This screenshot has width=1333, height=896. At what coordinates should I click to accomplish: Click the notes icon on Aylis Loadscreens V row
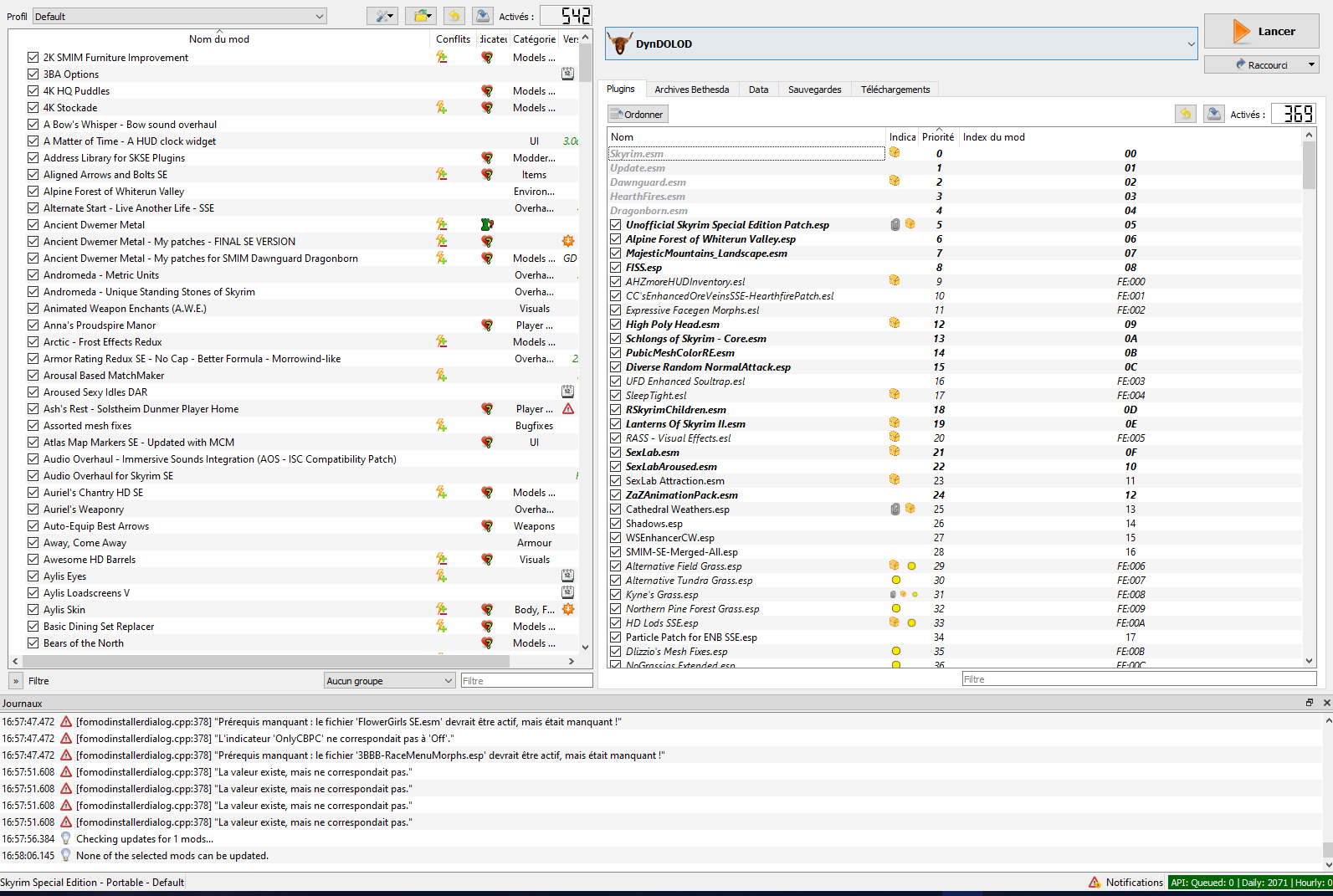[x=567, y=592]
